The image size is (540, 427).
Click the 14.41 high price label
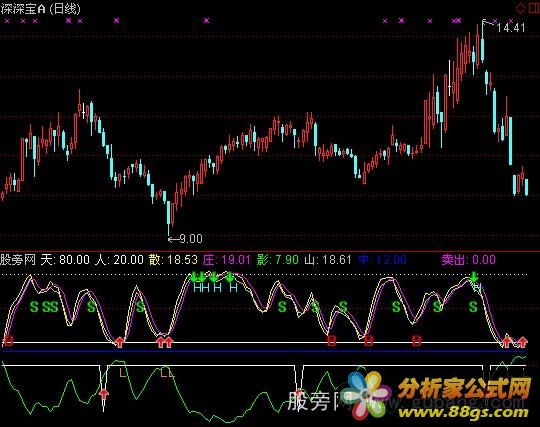pos(511,28)
